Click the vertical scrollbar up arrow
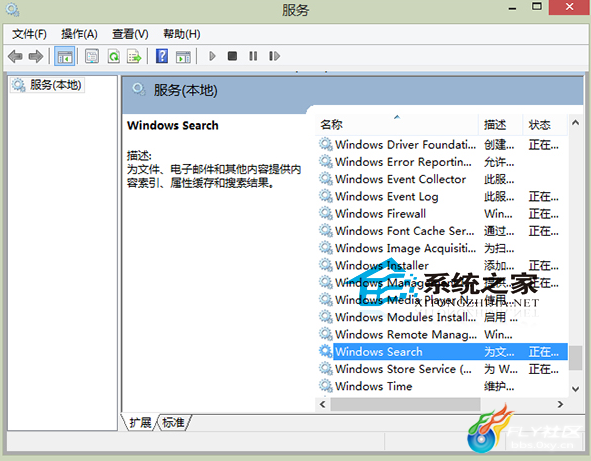This screenshot has height=461, width=591. [x=575, y=123]
